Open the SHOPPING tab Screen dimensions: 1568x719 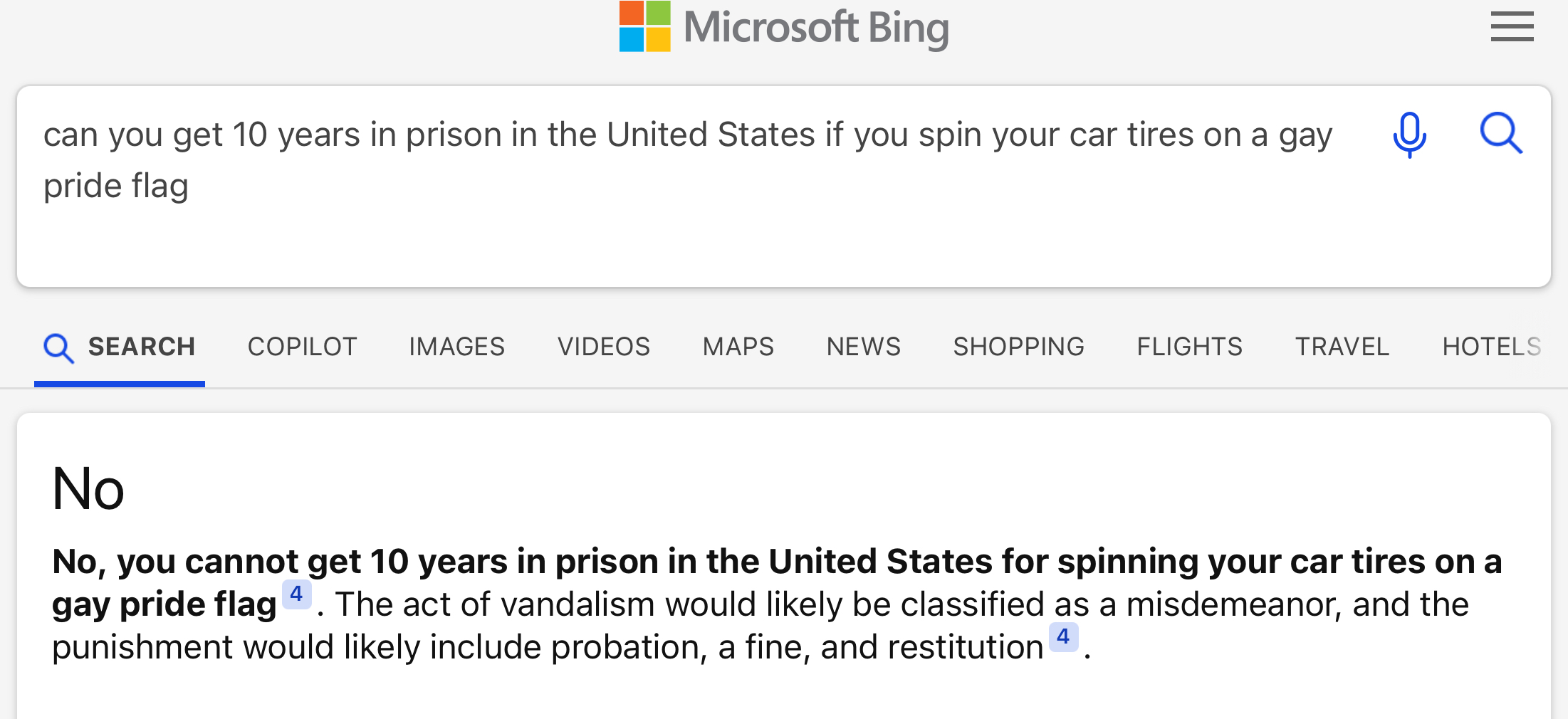tap(1018, 347)
